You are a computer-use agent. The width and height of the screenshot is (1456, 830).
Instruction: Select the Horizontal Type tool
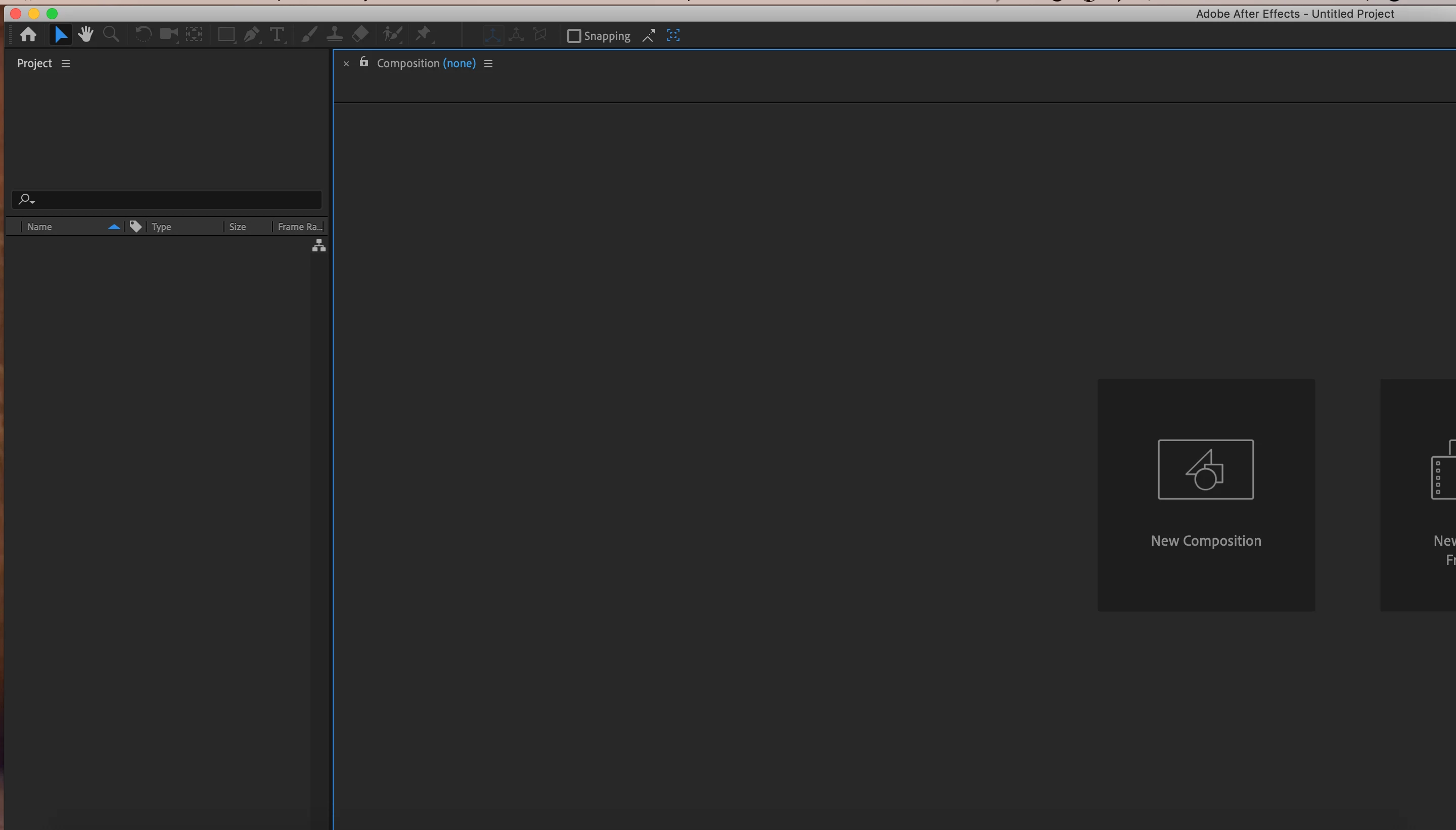click(277, 35)
